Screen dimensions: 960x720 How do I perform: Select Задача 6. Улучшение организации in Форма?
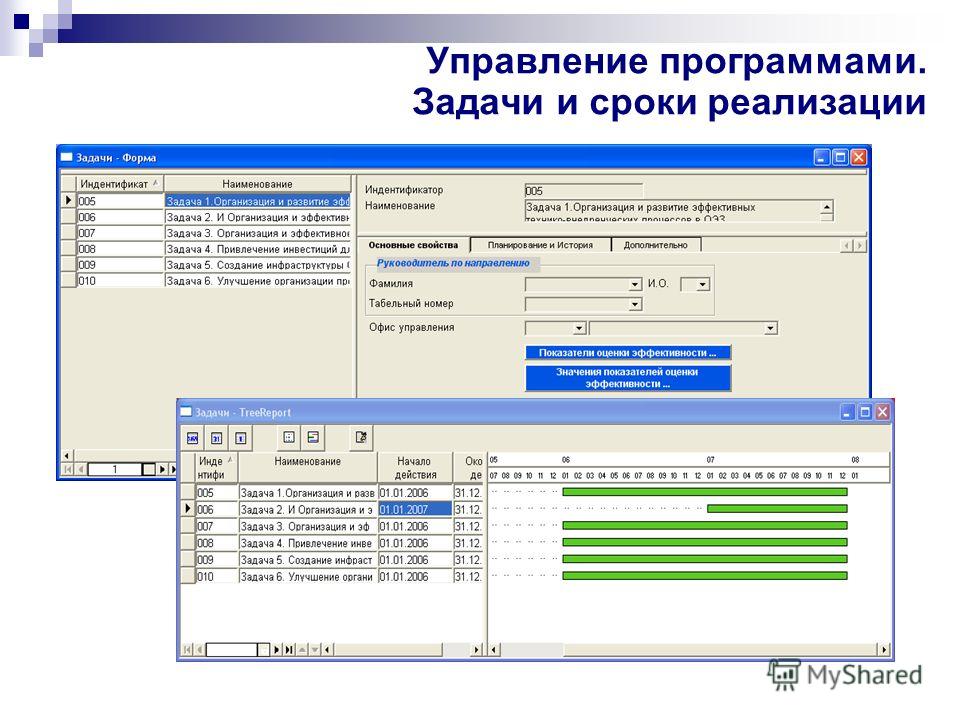click(258, 281)
